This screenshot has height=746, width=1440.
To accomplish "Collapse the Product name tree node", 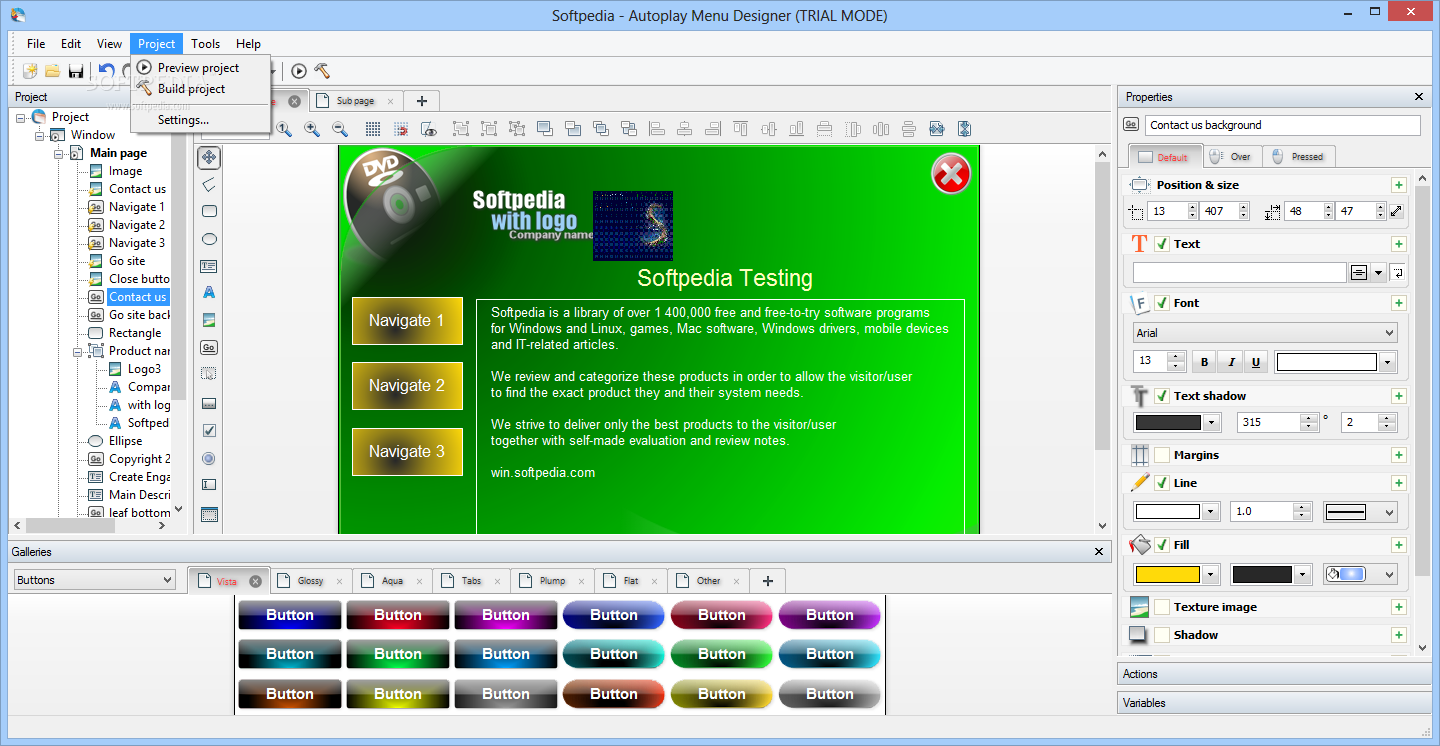I will (78, 351).
